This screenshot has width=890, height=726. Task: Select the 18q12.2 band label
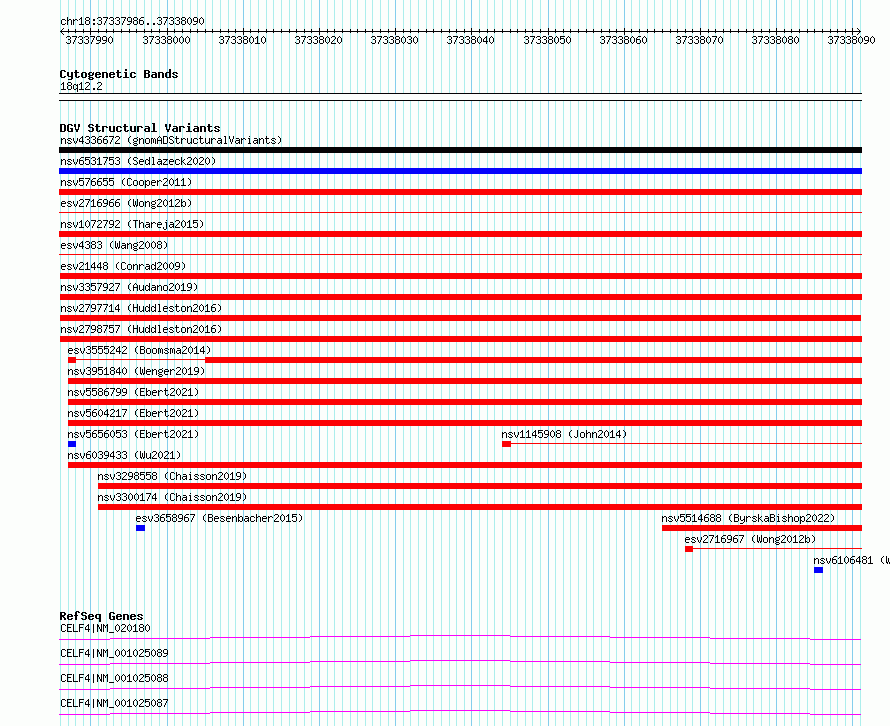(81, 86)
